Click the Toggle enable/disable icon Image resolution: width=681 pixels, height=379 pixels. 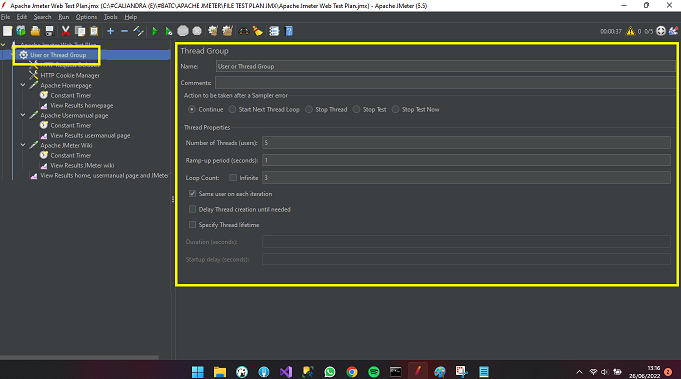tap(138, 31)
